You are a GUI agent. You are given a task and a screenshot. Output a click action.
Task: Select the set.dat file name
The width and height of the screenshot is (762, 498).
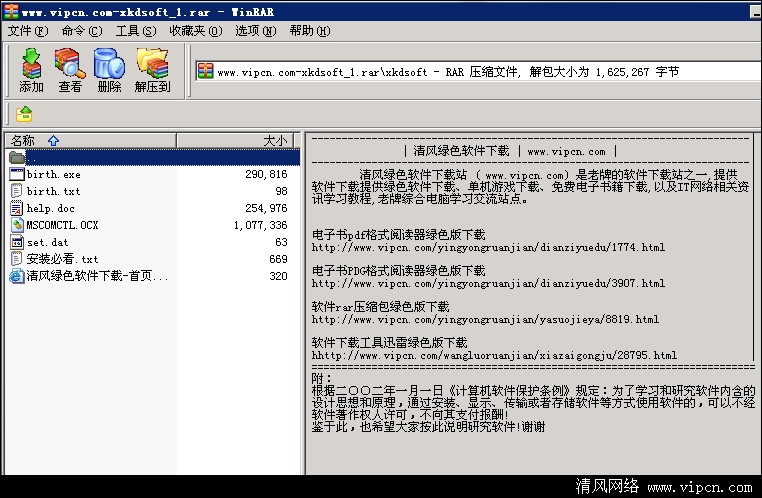[48, 242]
